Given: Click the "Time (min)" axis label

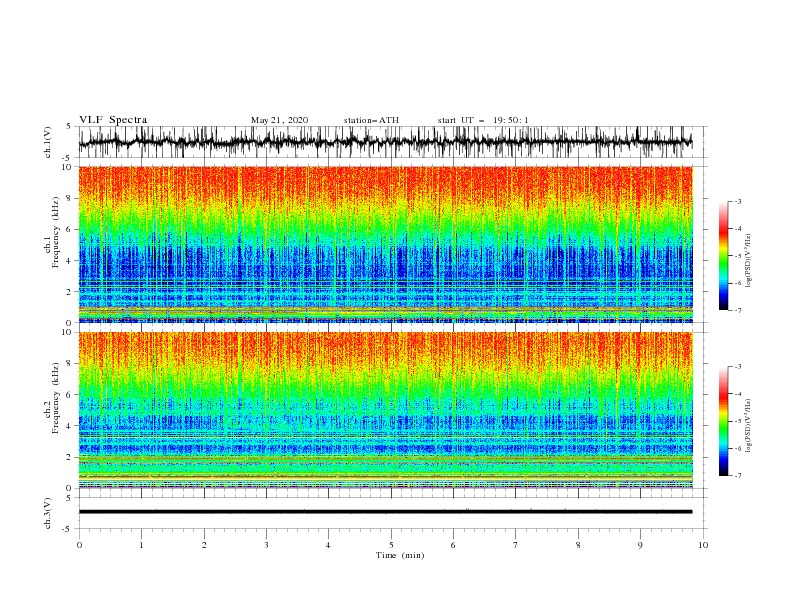Looking at the screenshot, I should click(x=400, y=555).
